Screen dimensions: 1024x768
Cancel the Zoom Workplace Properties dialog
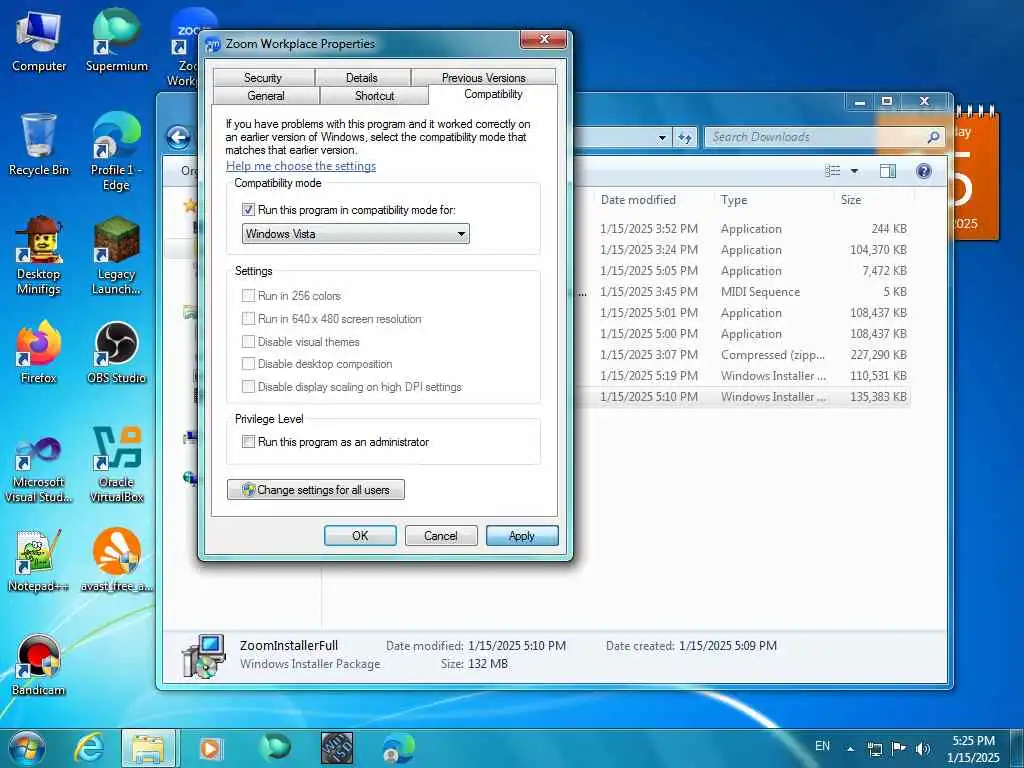(x=441, y=536)
